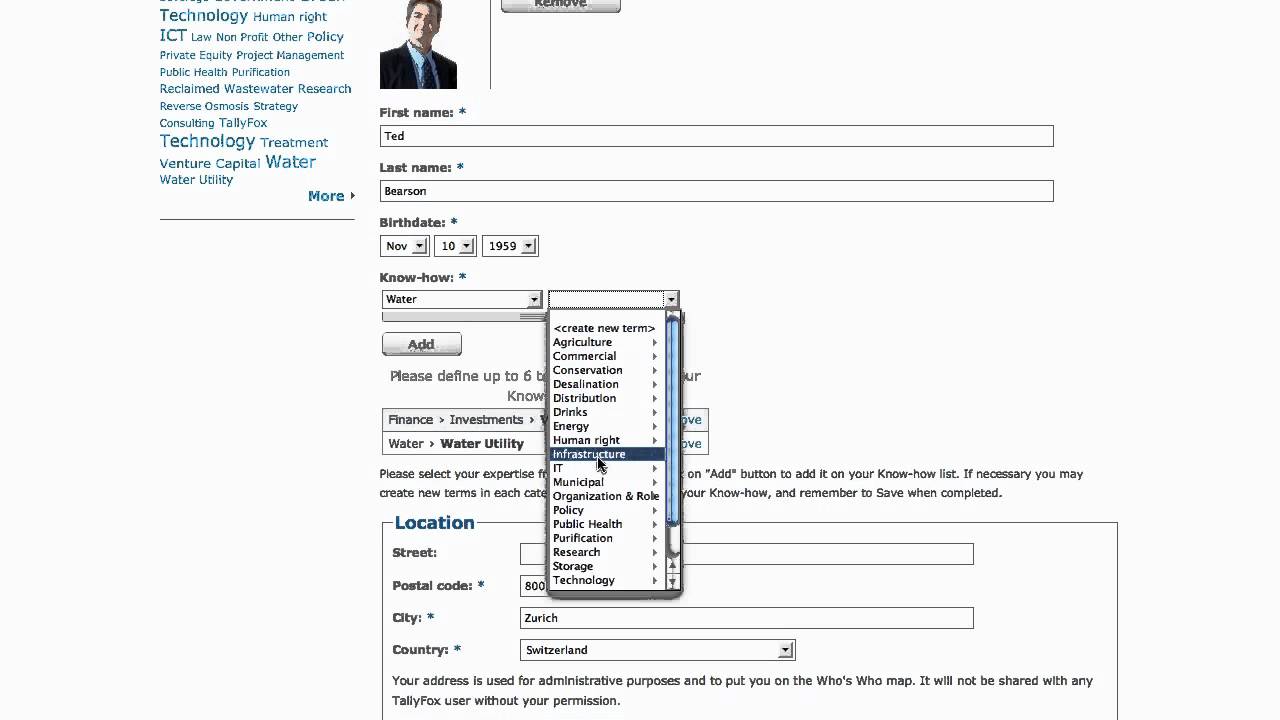Select Agriculture from the know-how list
Screen dimensions: 1280x720
coord(582,342)
